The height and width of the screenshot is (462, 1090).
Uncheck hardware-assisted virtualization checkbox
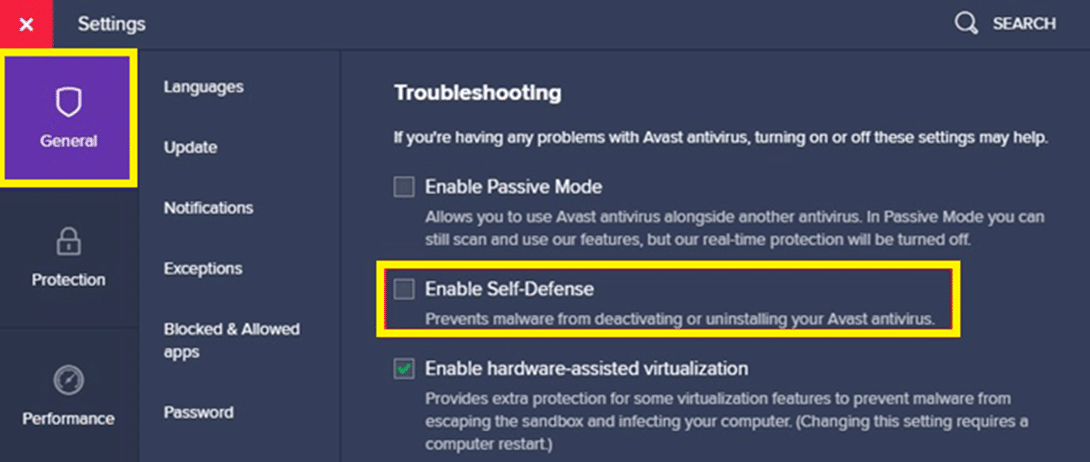coord(404,369)
